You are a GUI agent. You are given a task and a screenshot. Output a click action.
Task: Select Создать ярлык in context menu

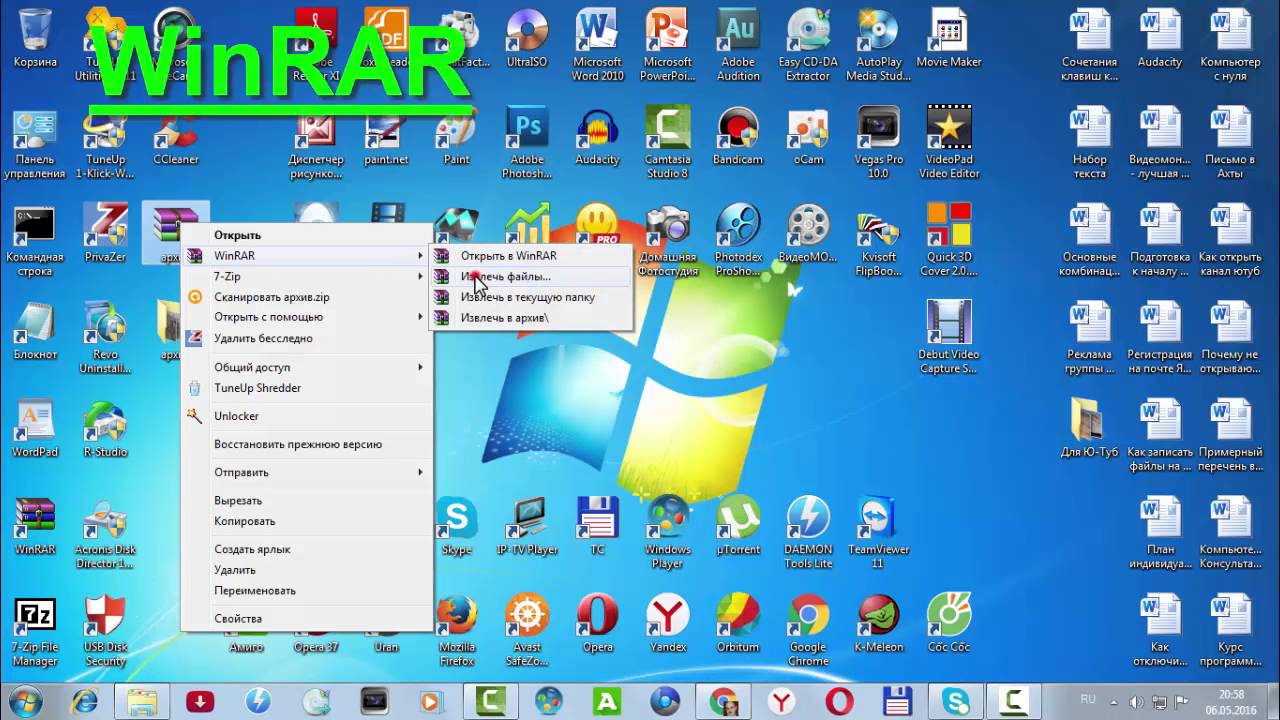(307, 549)
